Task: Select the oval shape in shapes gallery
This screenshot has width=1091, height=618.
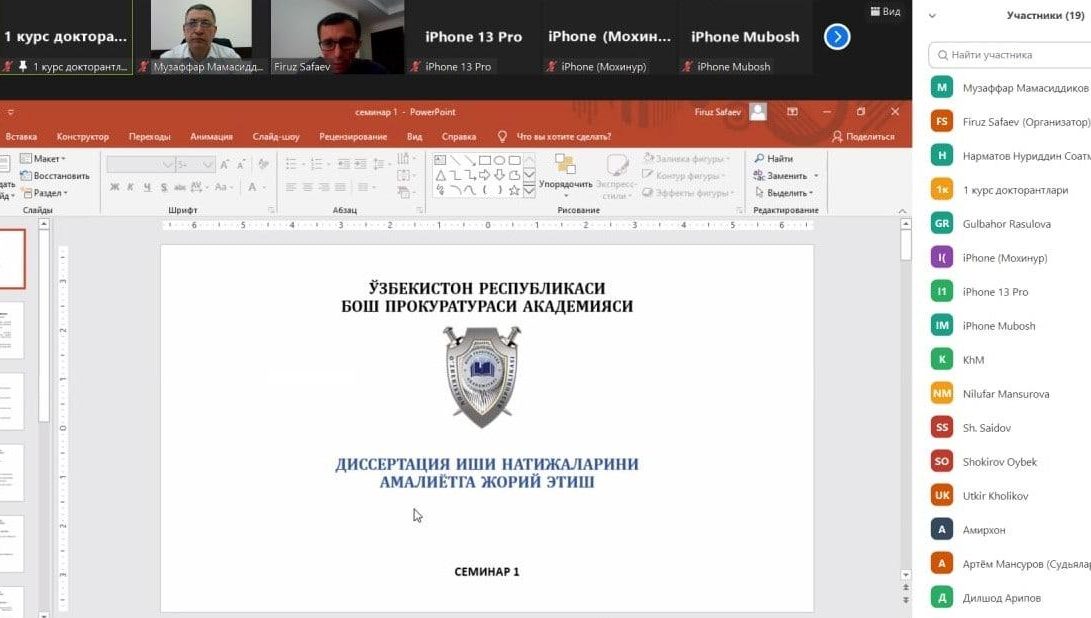Action: point(500,160)
